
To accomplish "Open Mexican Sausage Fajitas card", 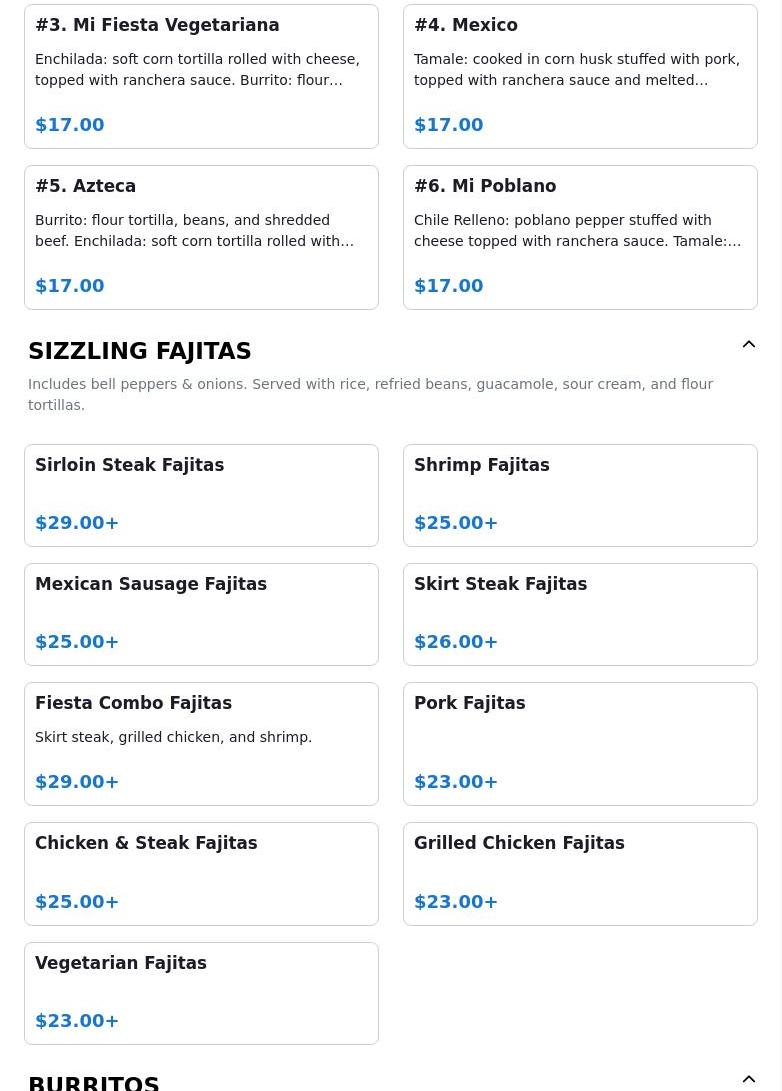I will pyautogui.click(x=201, y=614).
